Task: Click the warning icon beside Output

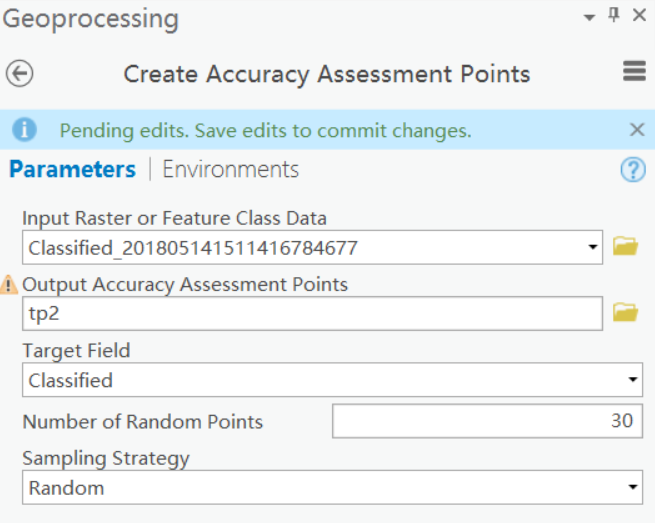Action: click(10, 286)
